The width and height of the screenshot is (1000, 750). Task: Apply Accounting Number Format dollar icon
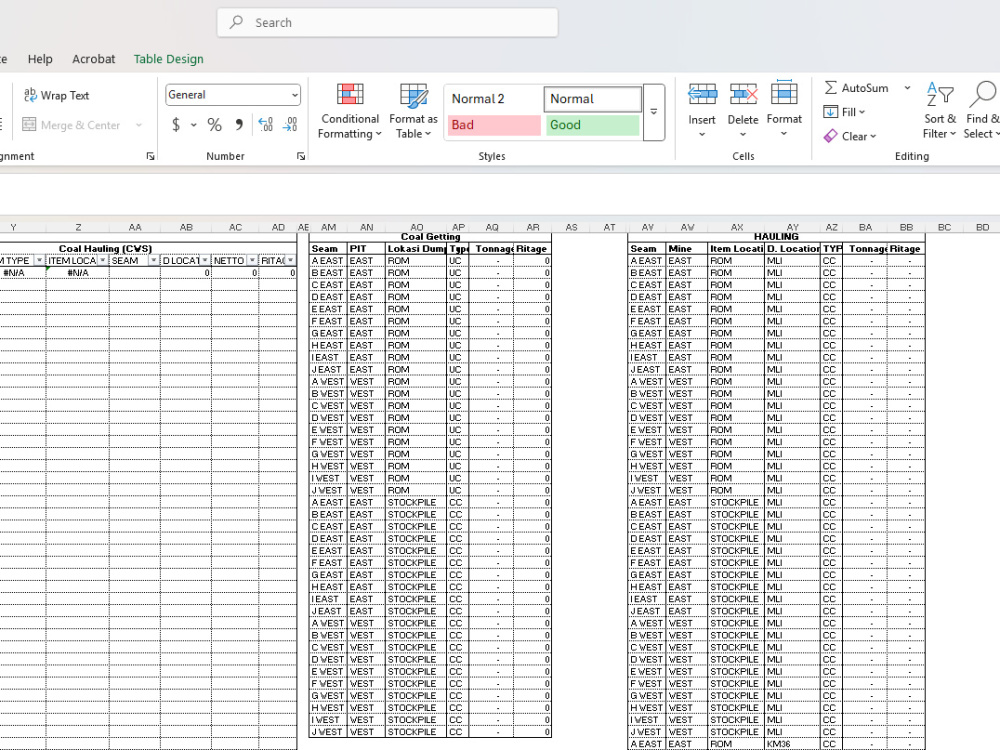coord(176,124)
